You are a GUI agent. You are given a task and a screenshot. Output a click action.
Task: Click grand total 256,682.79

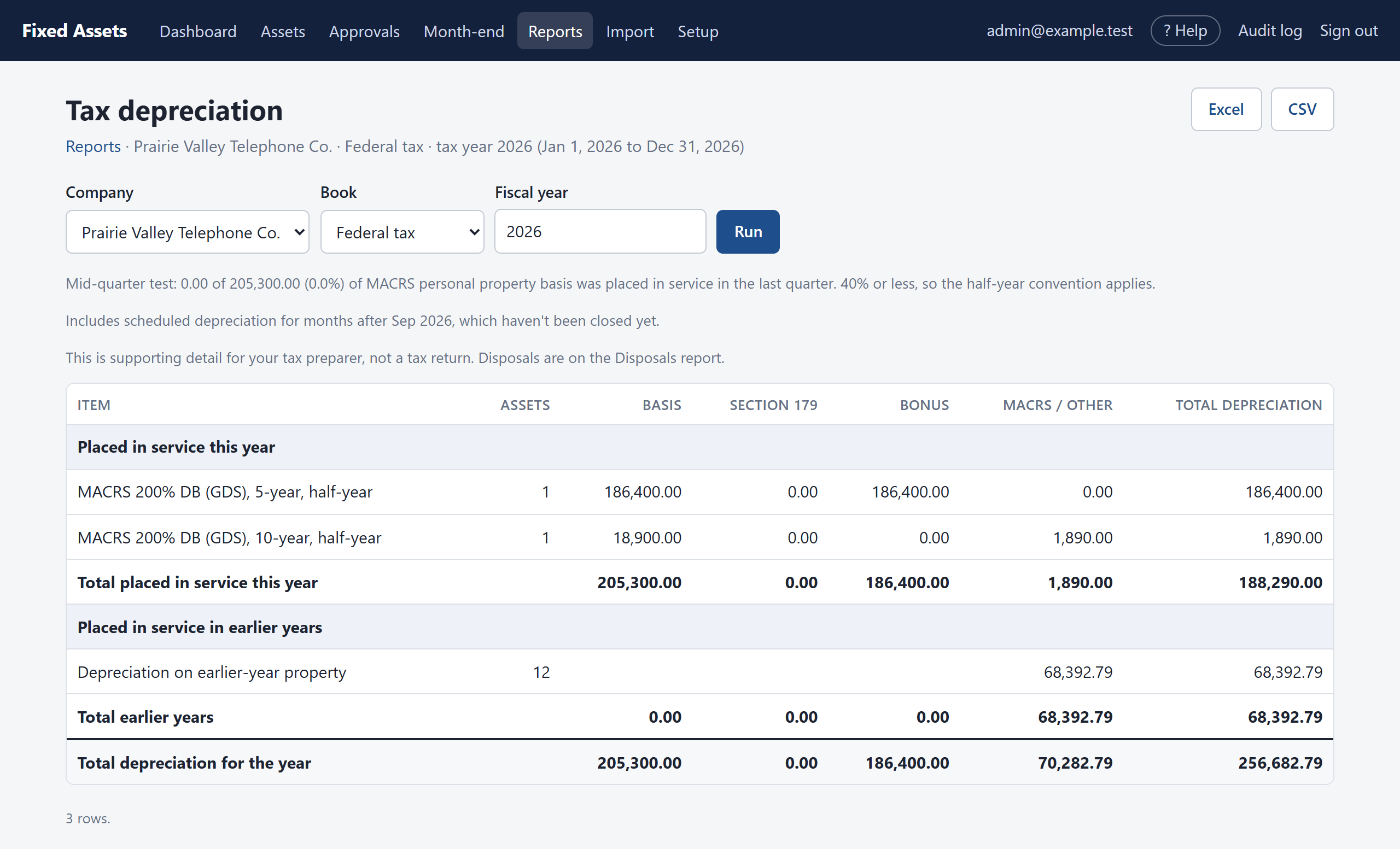pos(1281,763)
